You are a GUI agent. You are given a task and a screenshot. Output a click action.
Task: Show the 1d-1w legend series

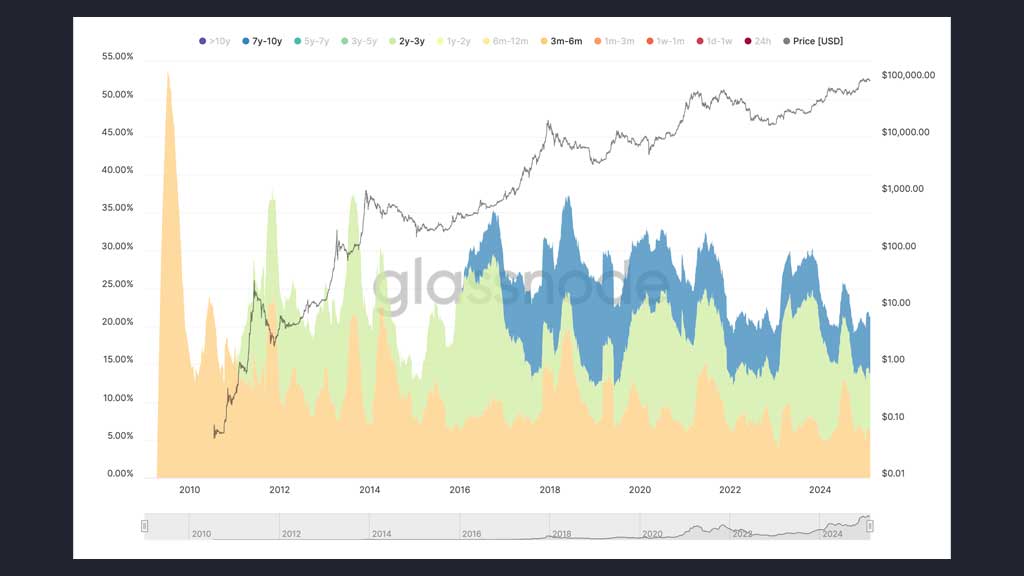click(714, 41)
